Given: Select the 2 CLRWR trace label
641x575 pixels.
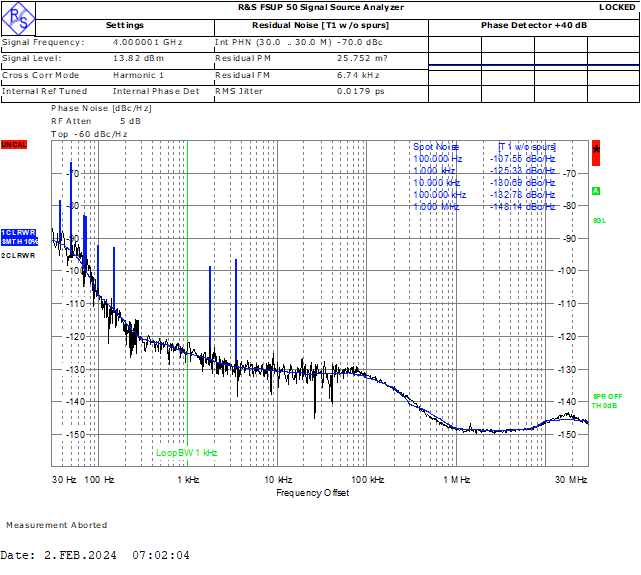Looking at the screenshot, I should point(18,256).
